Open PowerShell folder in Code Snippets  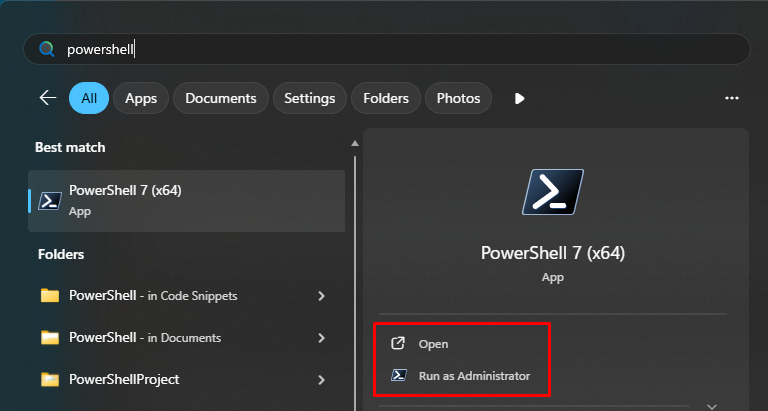point(187,295)
